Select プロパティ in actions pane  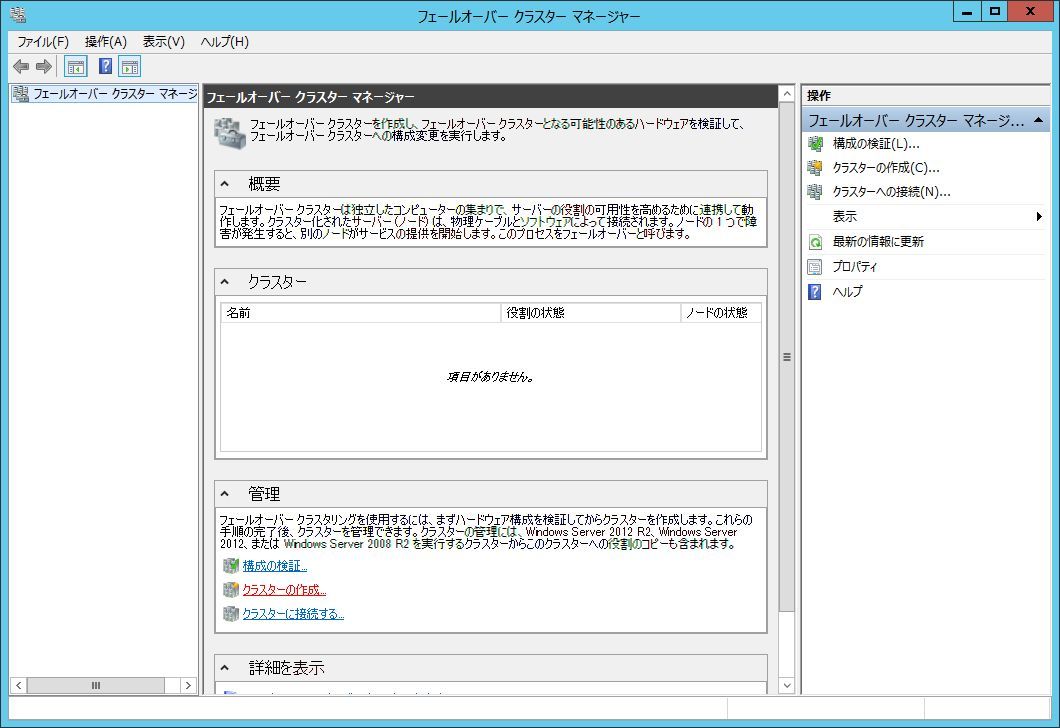pos(854,267)
